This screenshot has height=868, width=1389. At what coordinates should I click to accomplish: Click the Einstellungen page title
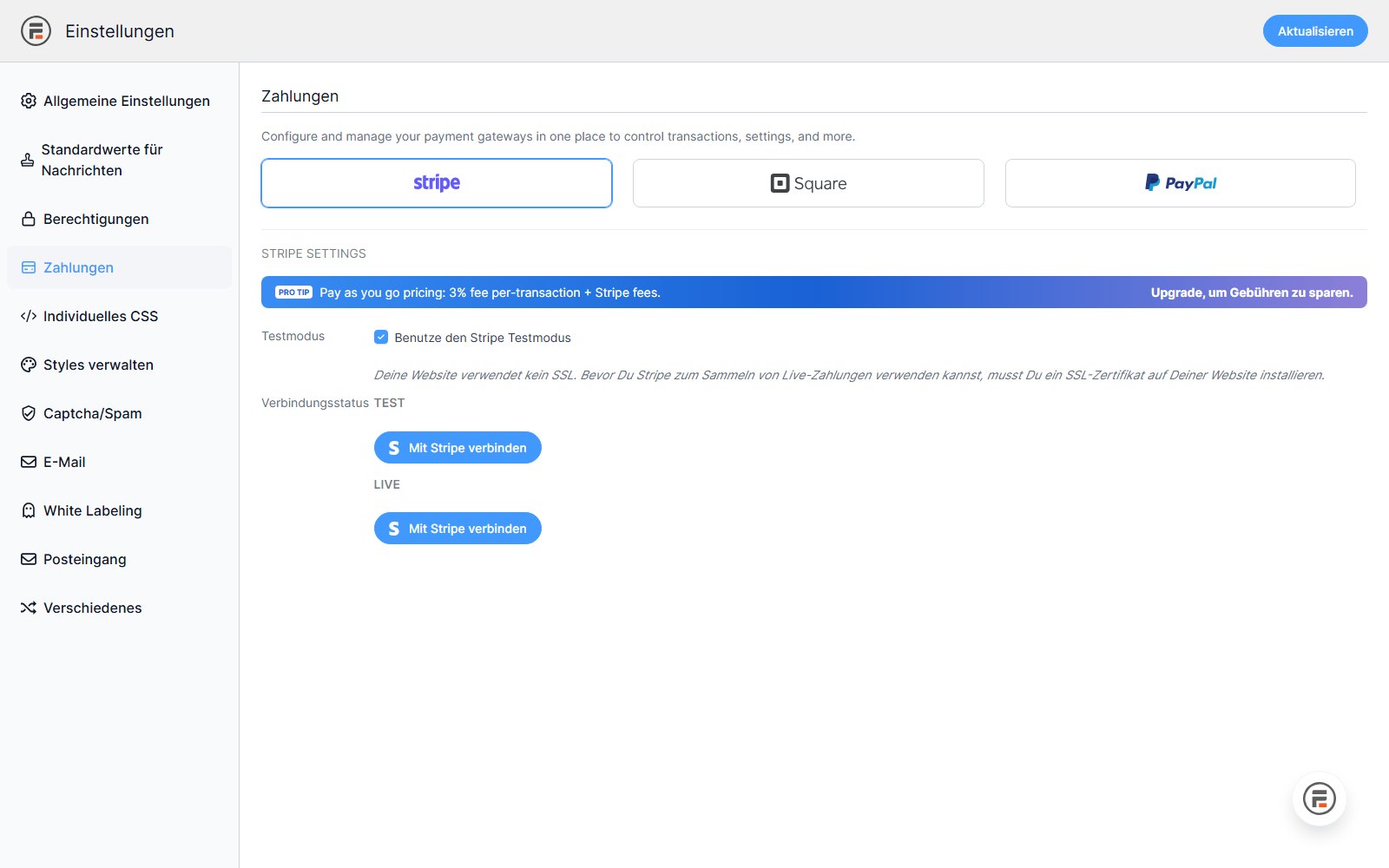point(120,31)
